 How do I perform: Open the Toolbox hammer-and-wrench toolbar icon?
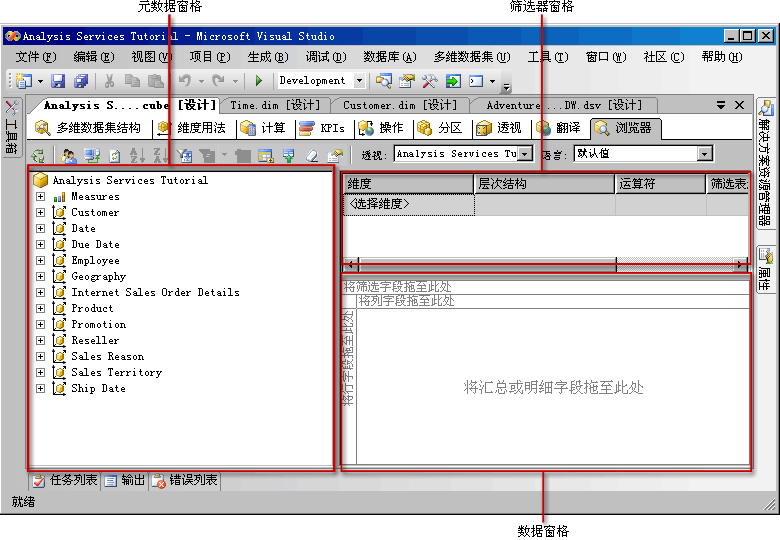(430, 81)
